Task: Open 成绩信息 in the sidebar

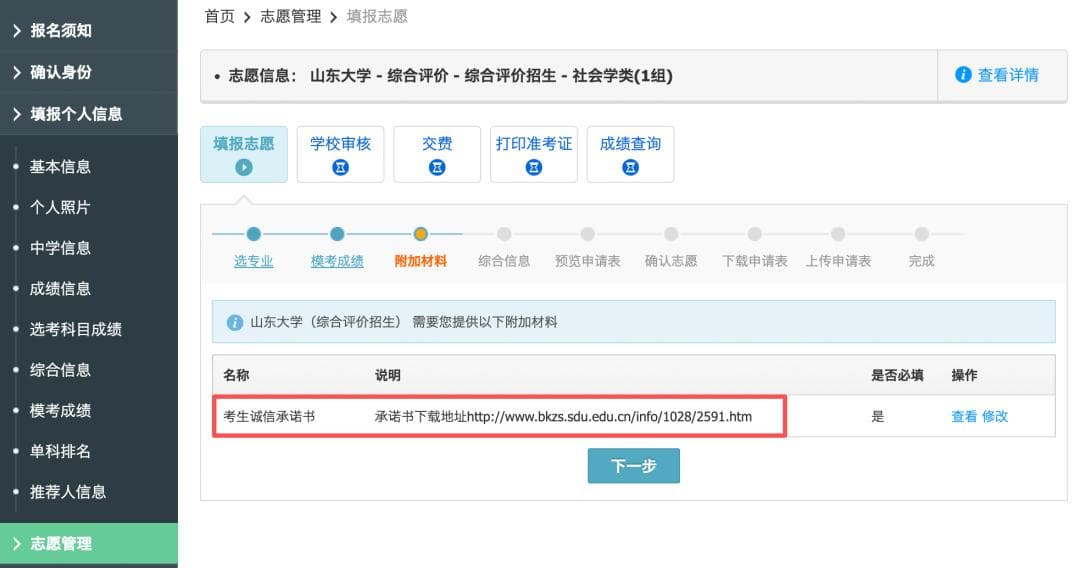Action: point(60,288)
